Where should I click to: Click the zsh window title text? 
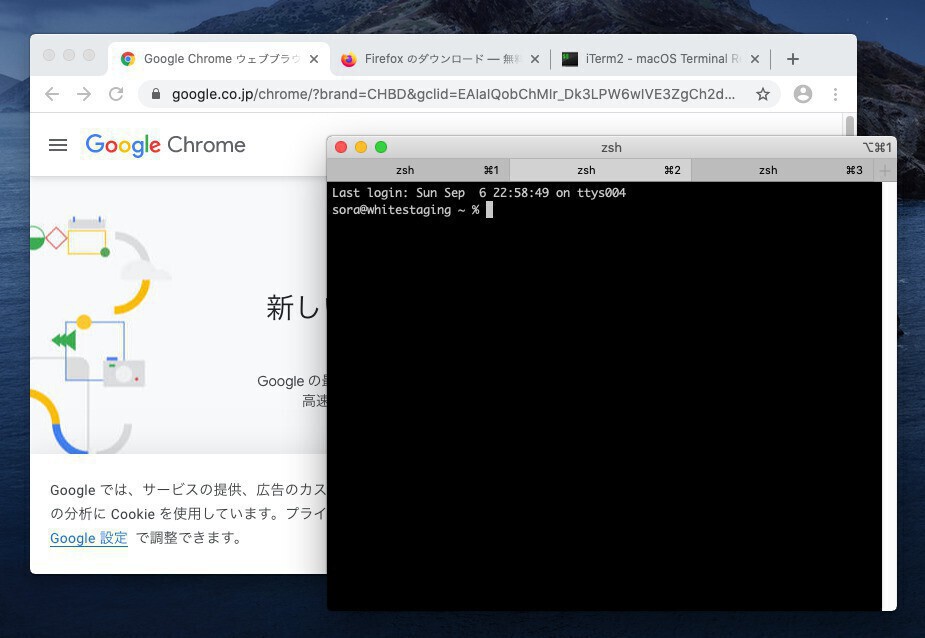tap(611, 148)
